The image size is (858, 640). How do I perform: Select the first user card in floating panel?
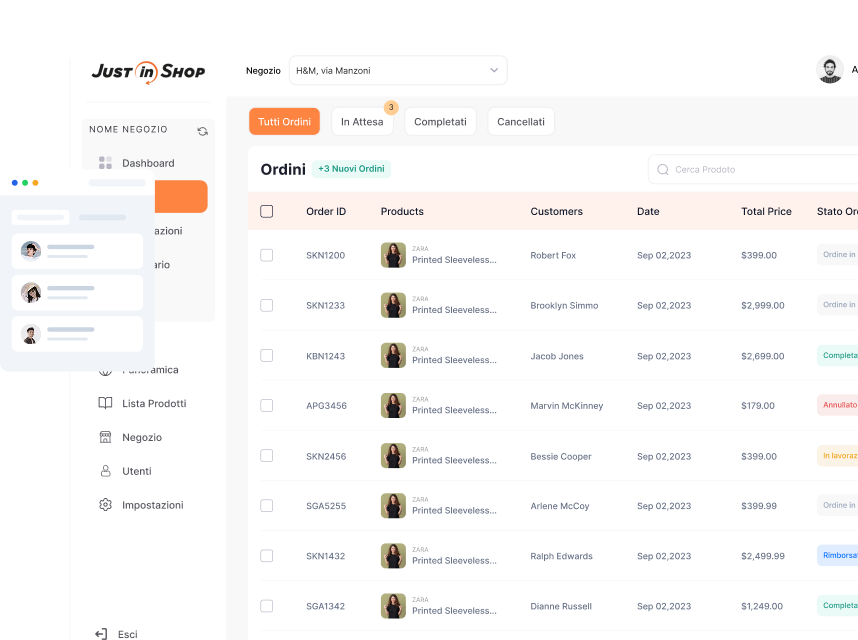(77, 251)
